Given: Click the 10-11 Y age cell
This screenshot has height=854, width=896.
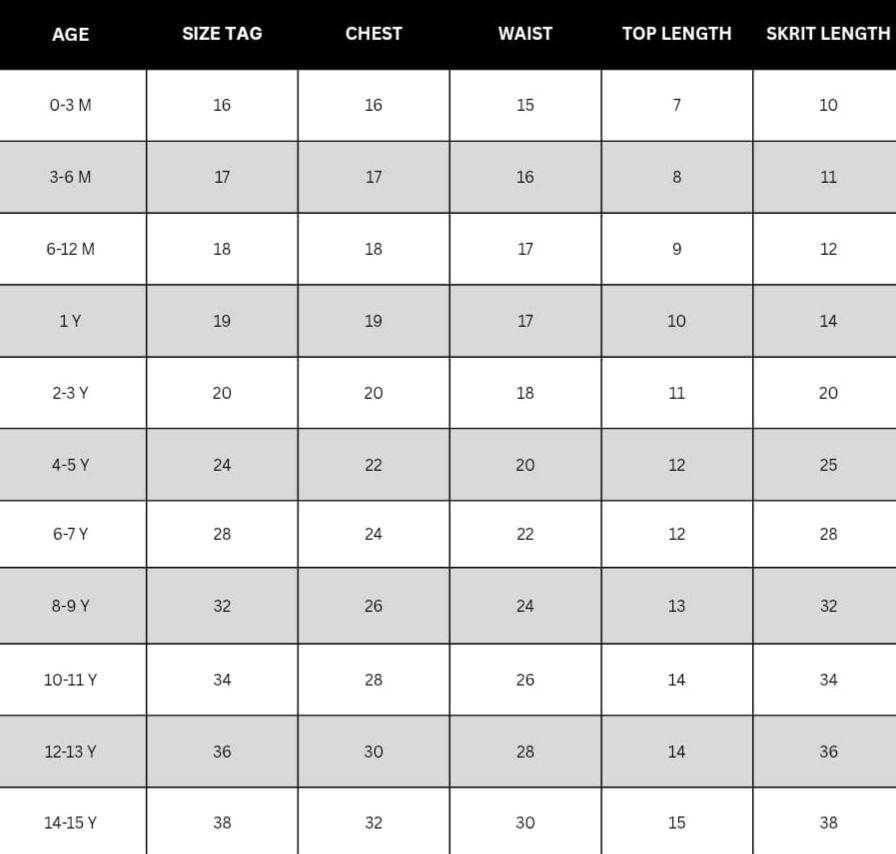Looking at the screenshot, I should pyautogui.click(x=70, y=680).
